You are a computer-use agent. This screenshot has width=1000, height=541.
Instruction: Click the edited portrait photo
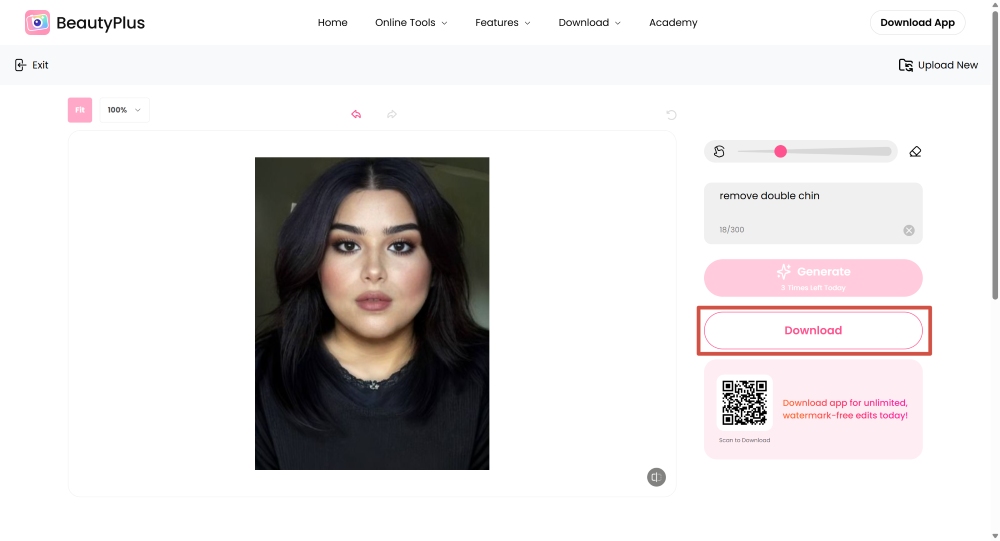372,313
